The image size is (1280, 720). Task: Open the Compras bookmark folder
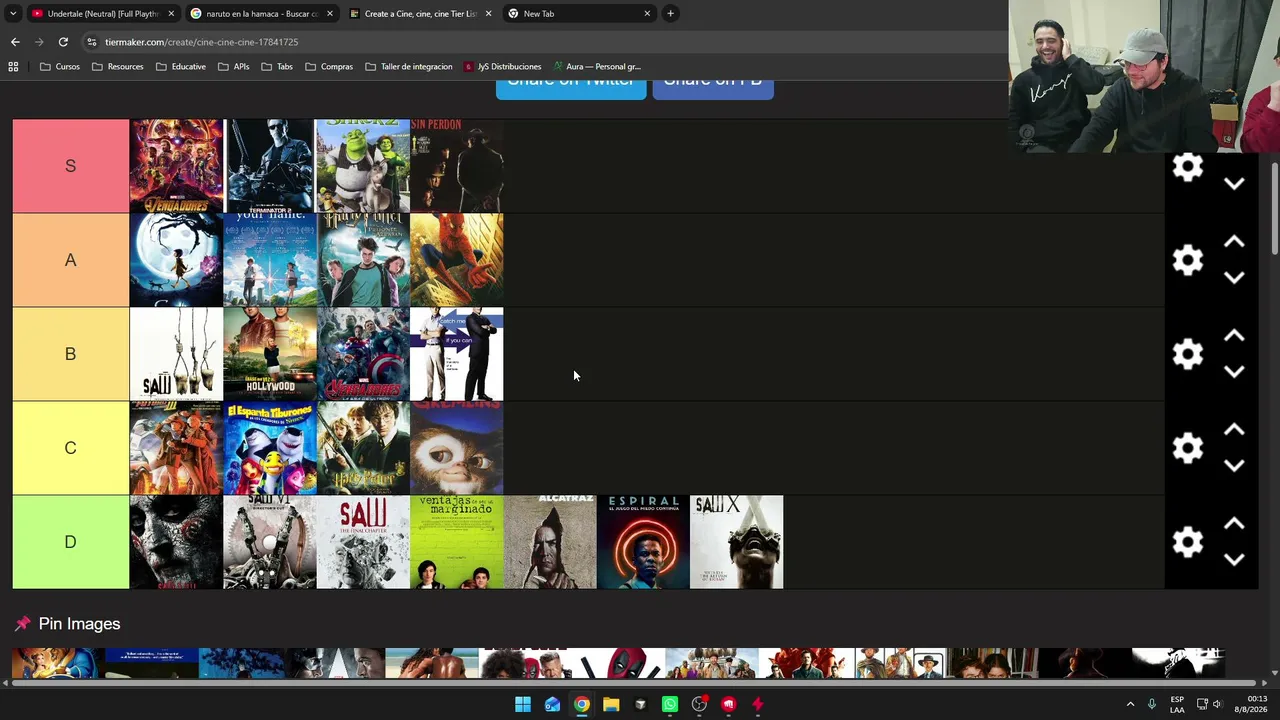click(329, 67)
